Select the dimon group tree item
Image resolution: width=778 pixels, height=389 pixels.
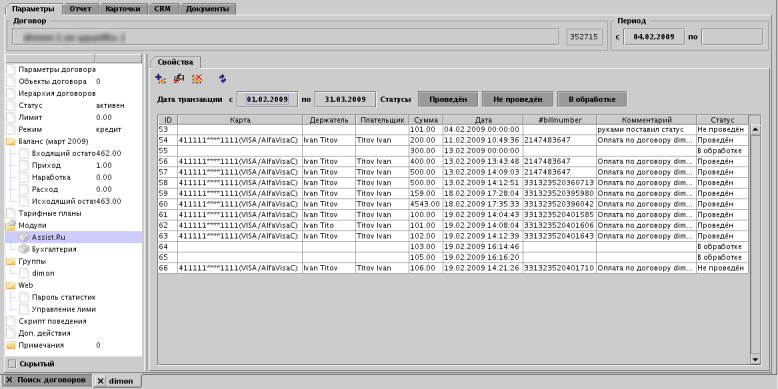[x=43, y=273]
